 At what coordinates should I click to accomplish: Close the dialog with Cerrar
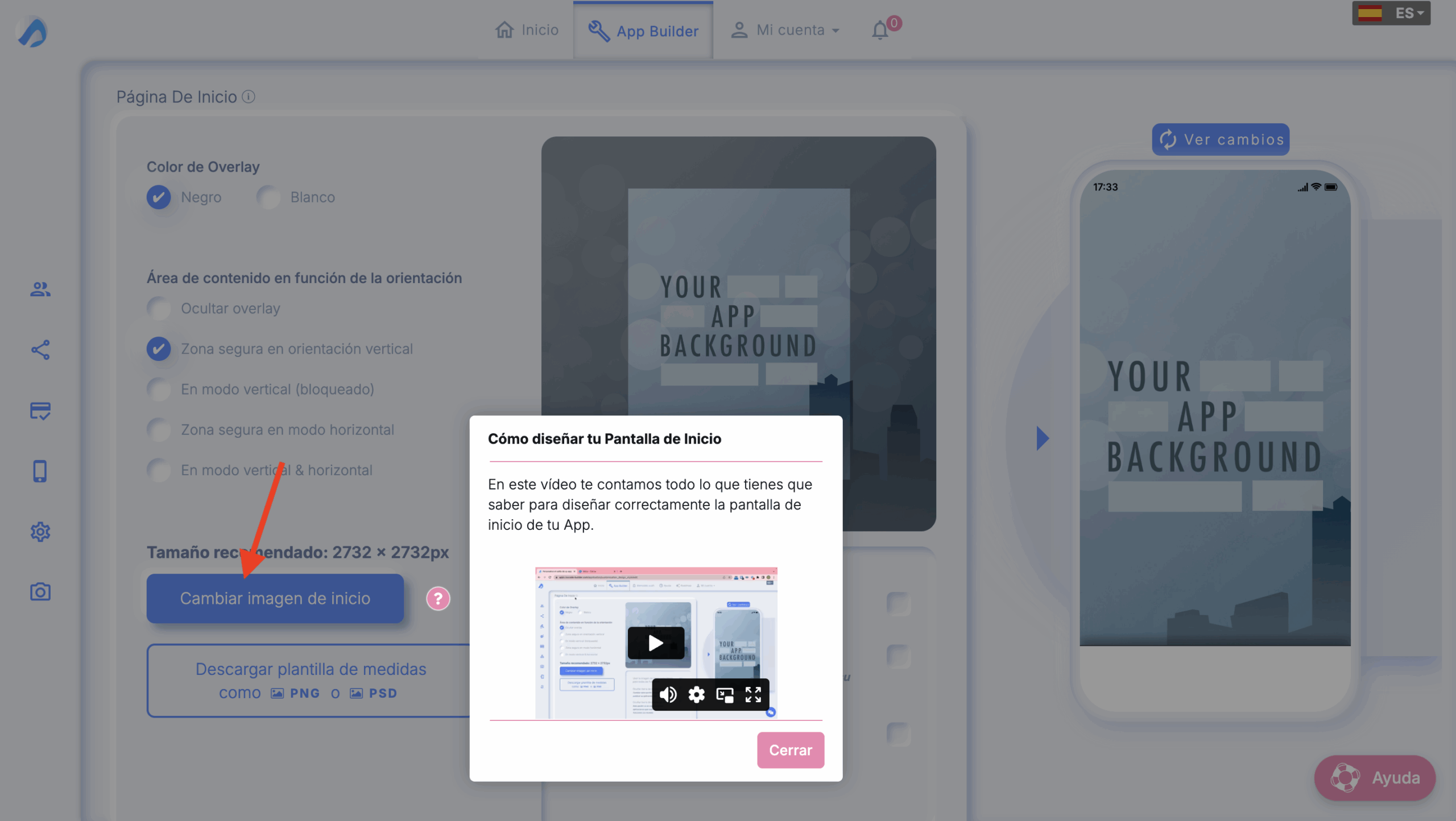click(790, 750)
